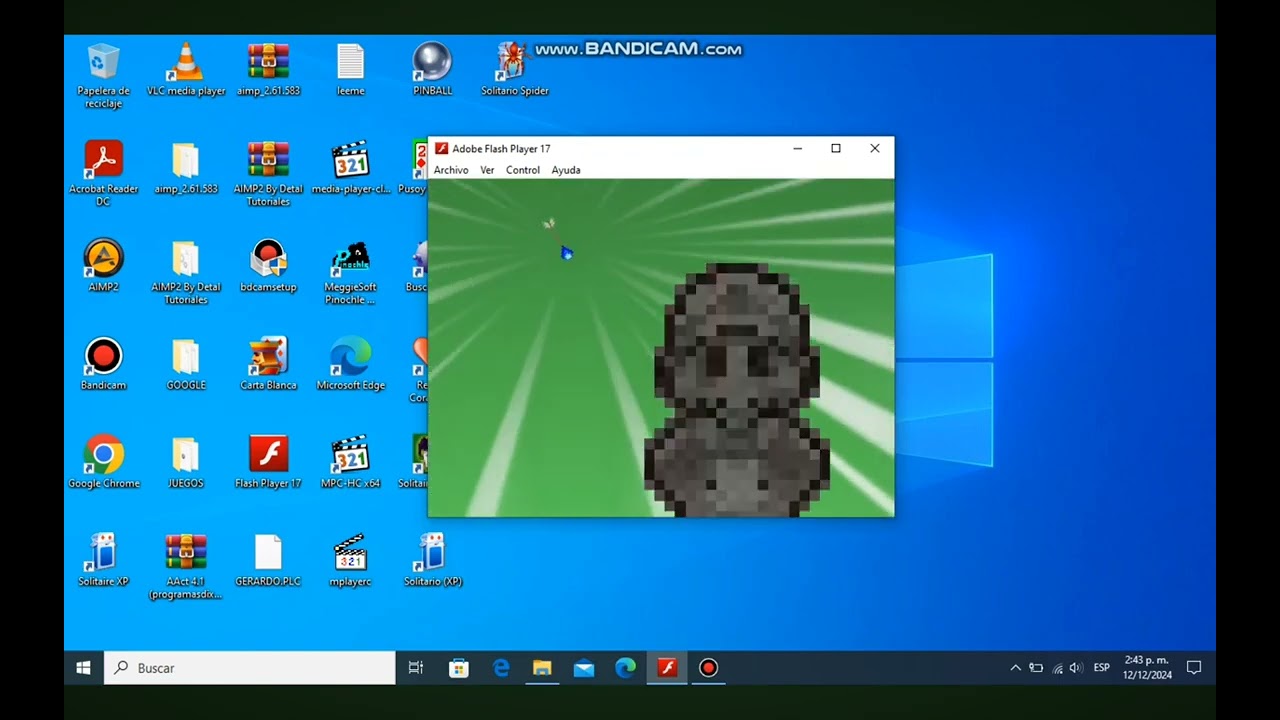Select the aimp_2.61.583 archive icon in the top row
Screen dimensions: 1280x720
pos(268,69)
